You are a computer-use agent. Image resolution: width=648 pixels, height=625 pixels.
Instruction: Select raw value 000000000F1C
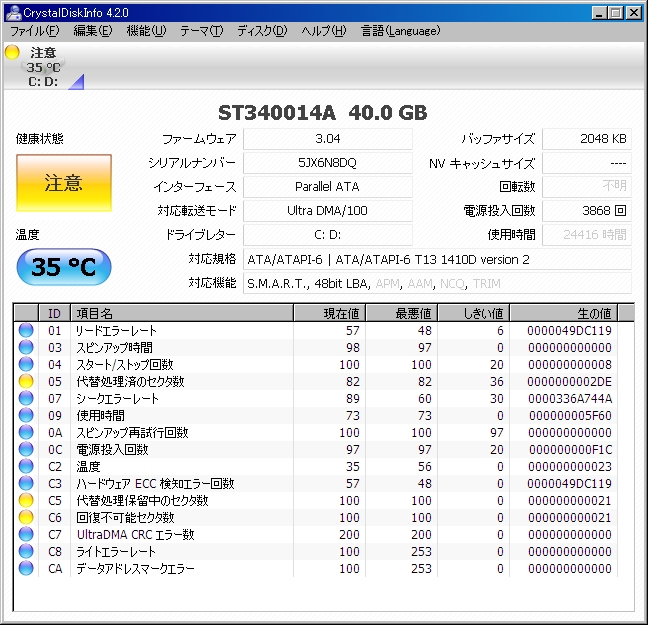570,449
